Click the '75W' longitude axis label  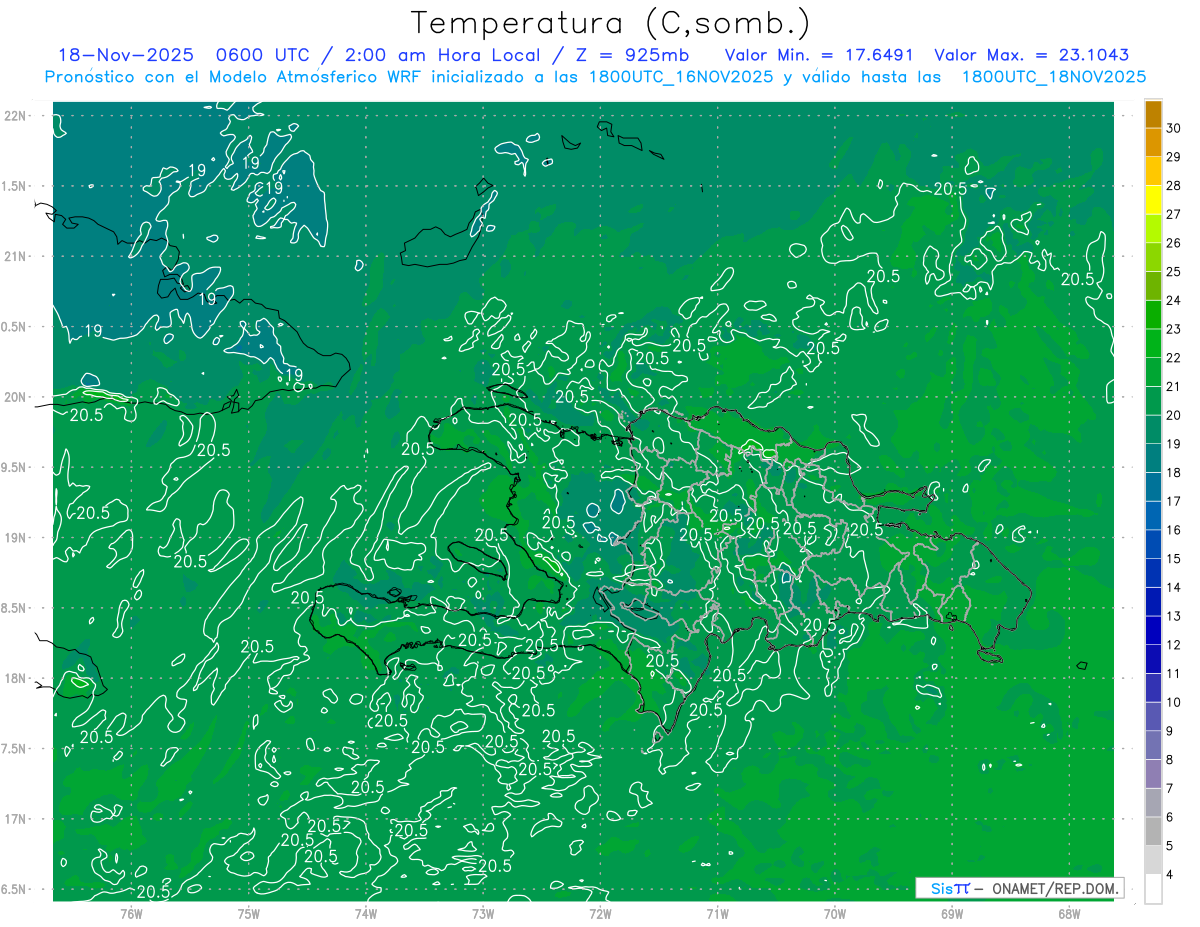pyautogui.click(x=248, y=913)
